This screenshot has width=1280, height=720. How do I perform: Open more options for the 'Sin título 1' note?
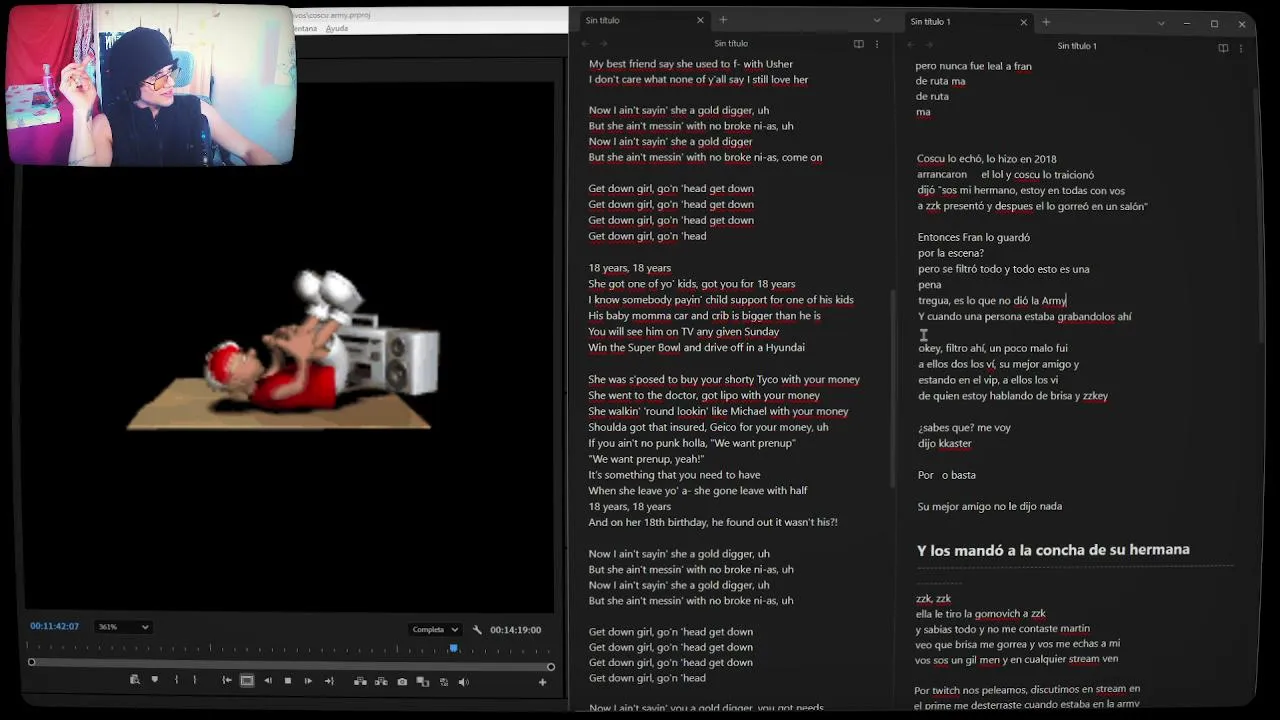click(x=1241, y=48)
